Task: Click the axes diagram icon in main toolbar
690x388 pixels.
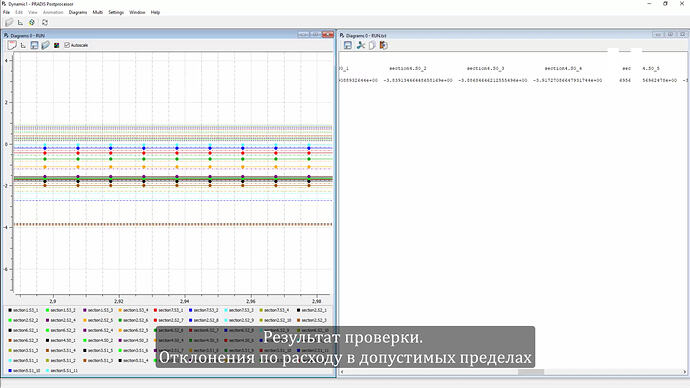Action: pos(20,22)
